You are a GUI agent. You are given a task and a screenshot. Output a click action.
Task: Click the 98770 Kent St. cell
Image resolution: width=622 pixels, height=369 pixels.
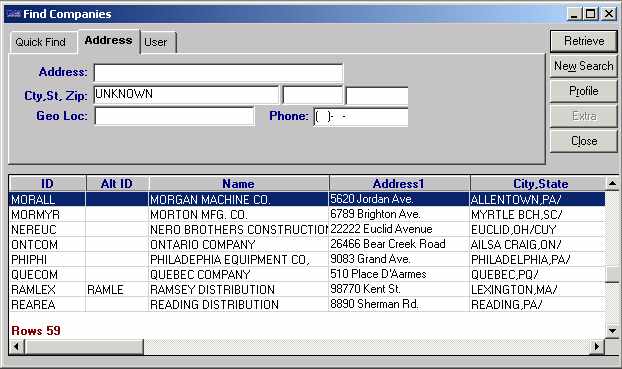(399, 290)
